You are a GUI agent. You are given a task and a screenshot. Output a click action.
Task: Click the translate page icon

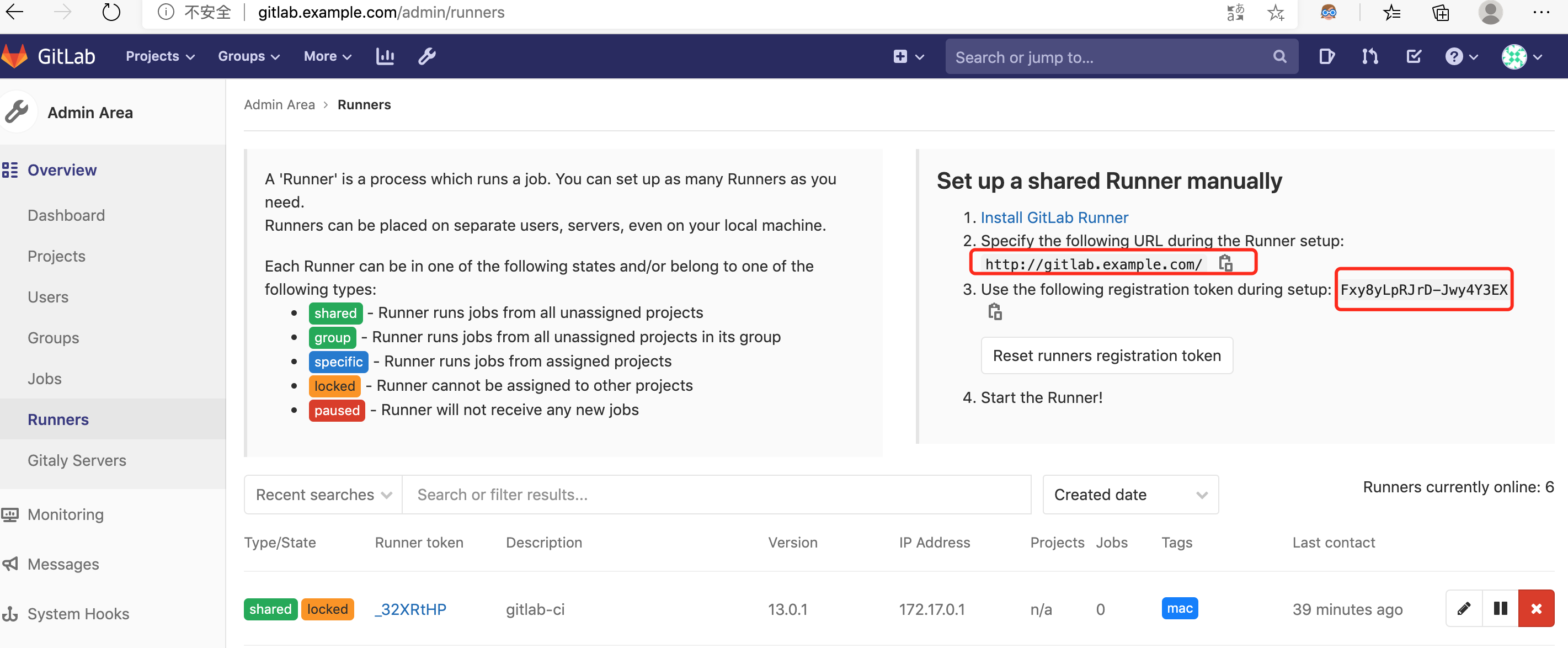(x=1235, y=12)
